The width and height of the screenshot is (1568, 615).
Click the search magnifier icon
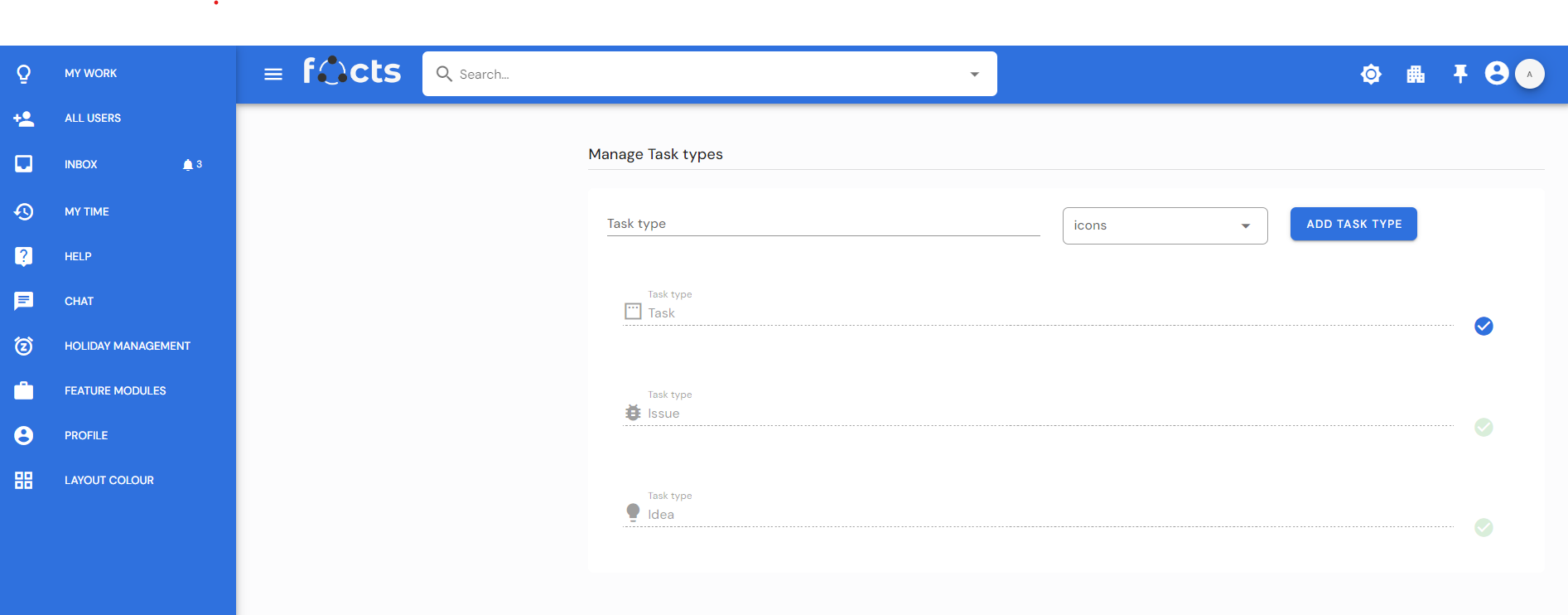pyautogui.click(x=444, y=74)
